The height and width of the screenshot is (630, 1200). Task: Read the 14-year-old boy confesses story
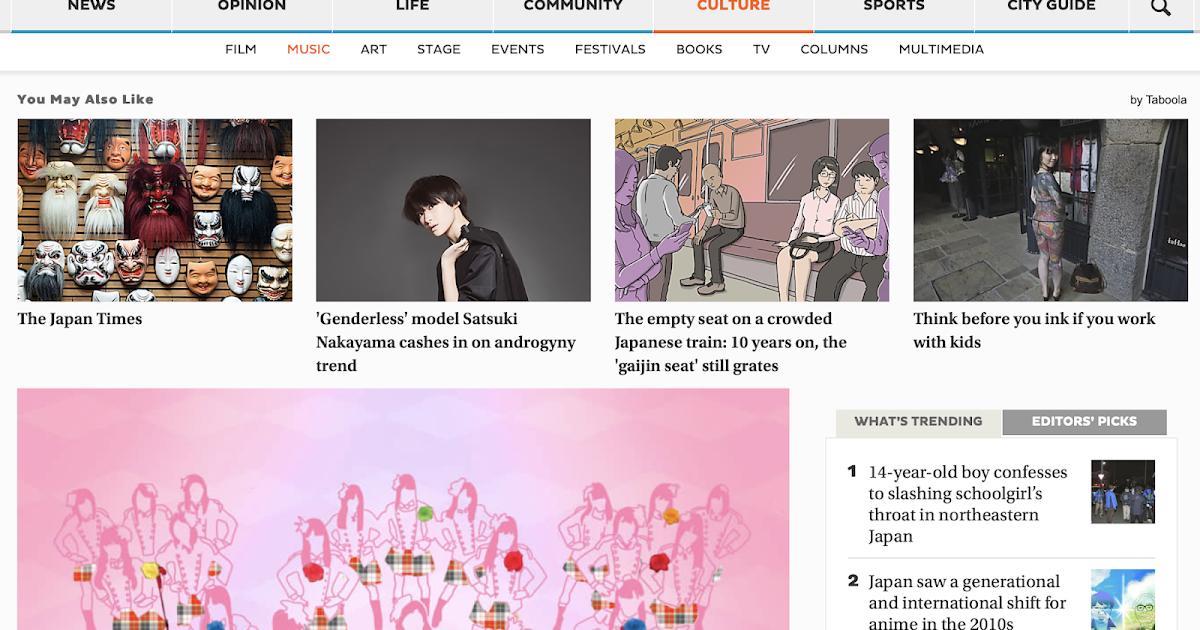pos(968,504)
